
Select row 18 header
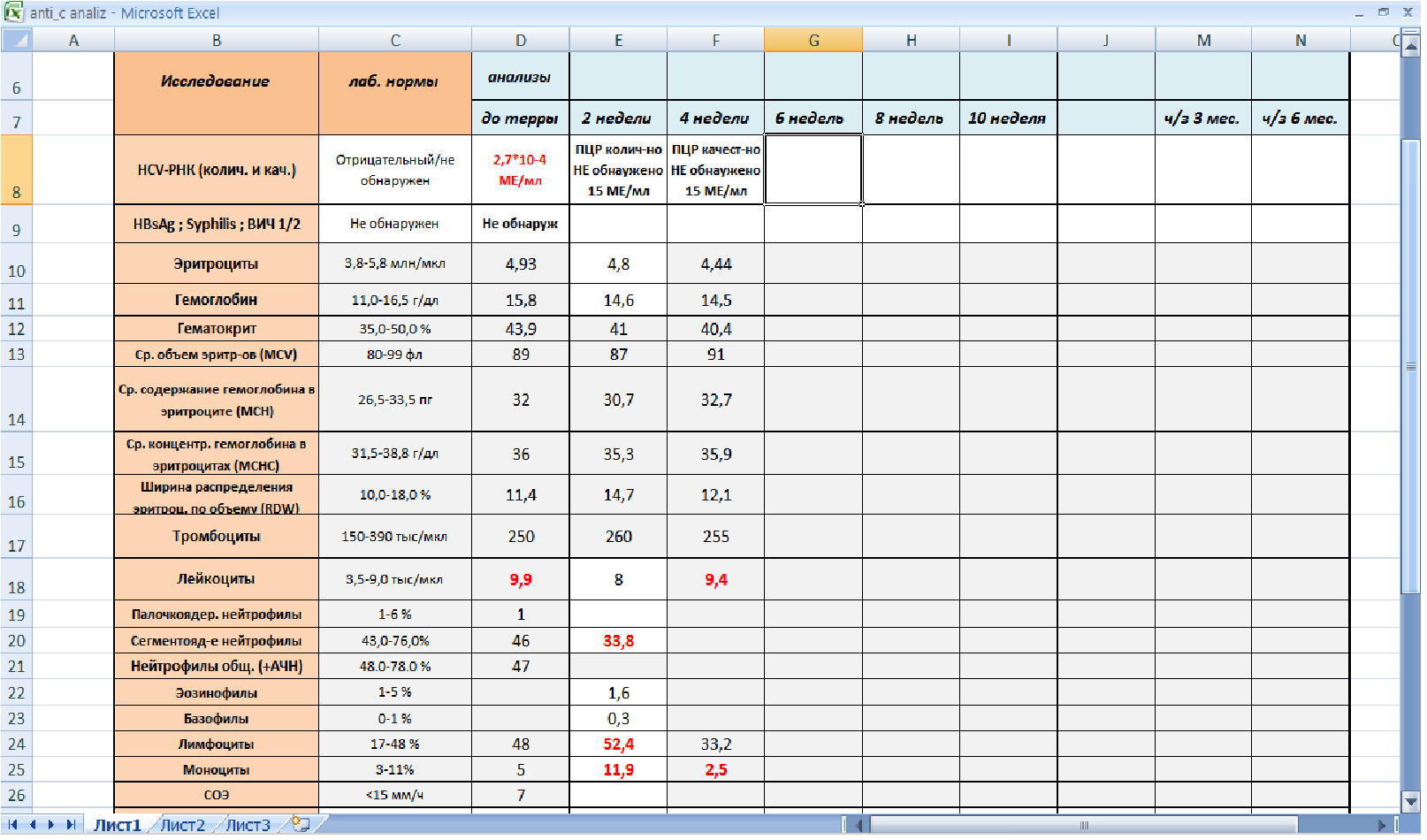point(17,580)
